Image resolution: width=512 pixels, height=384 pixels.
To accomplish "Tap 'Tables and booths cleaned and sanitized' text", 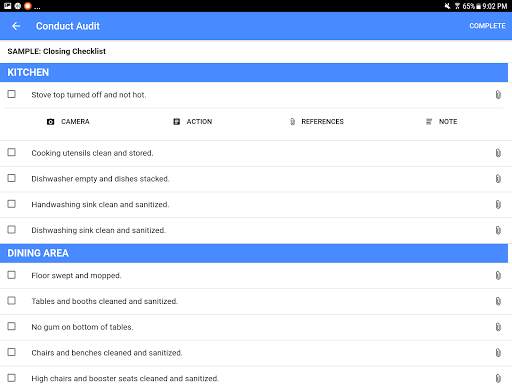I will 105,301.
